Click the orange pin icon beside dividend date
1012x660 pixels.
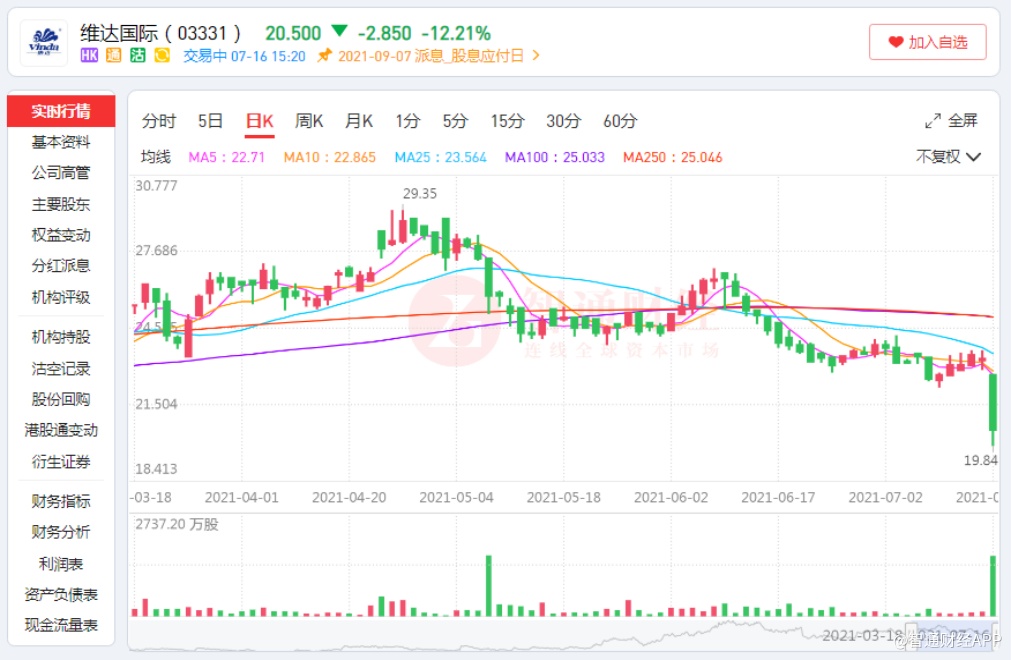[x=324, y=56]
